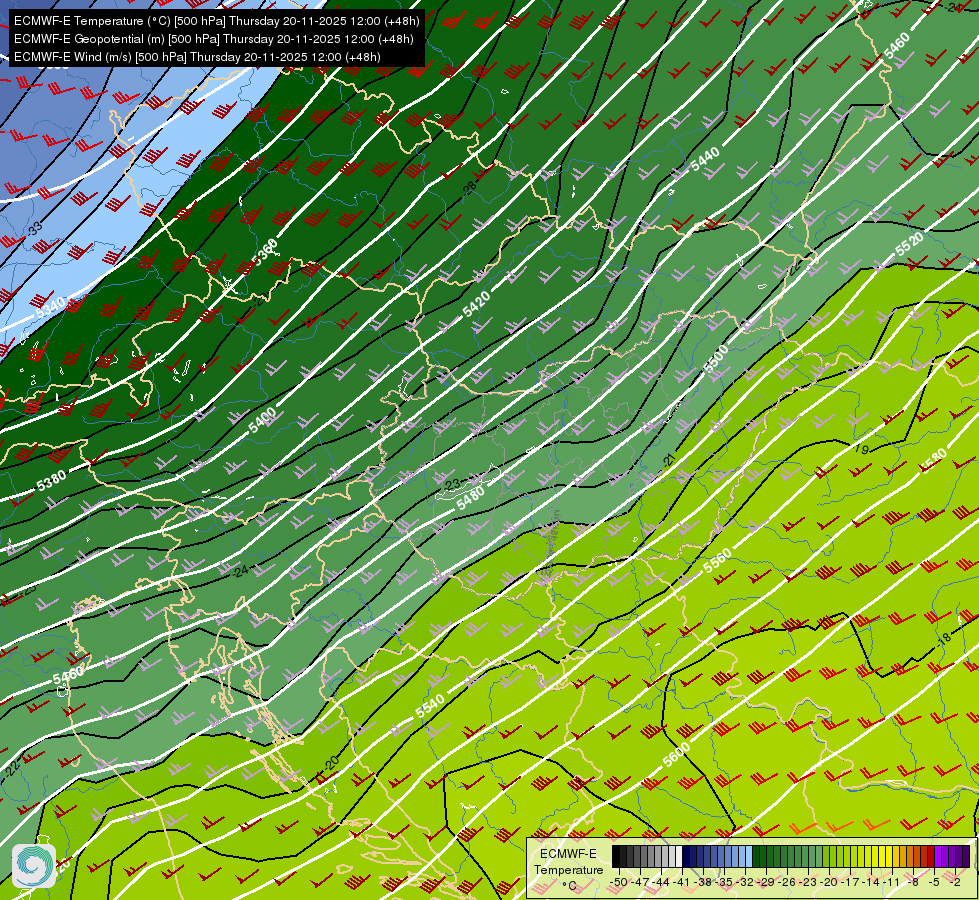Click the 5560 geopotential contour label

point(717,561)
